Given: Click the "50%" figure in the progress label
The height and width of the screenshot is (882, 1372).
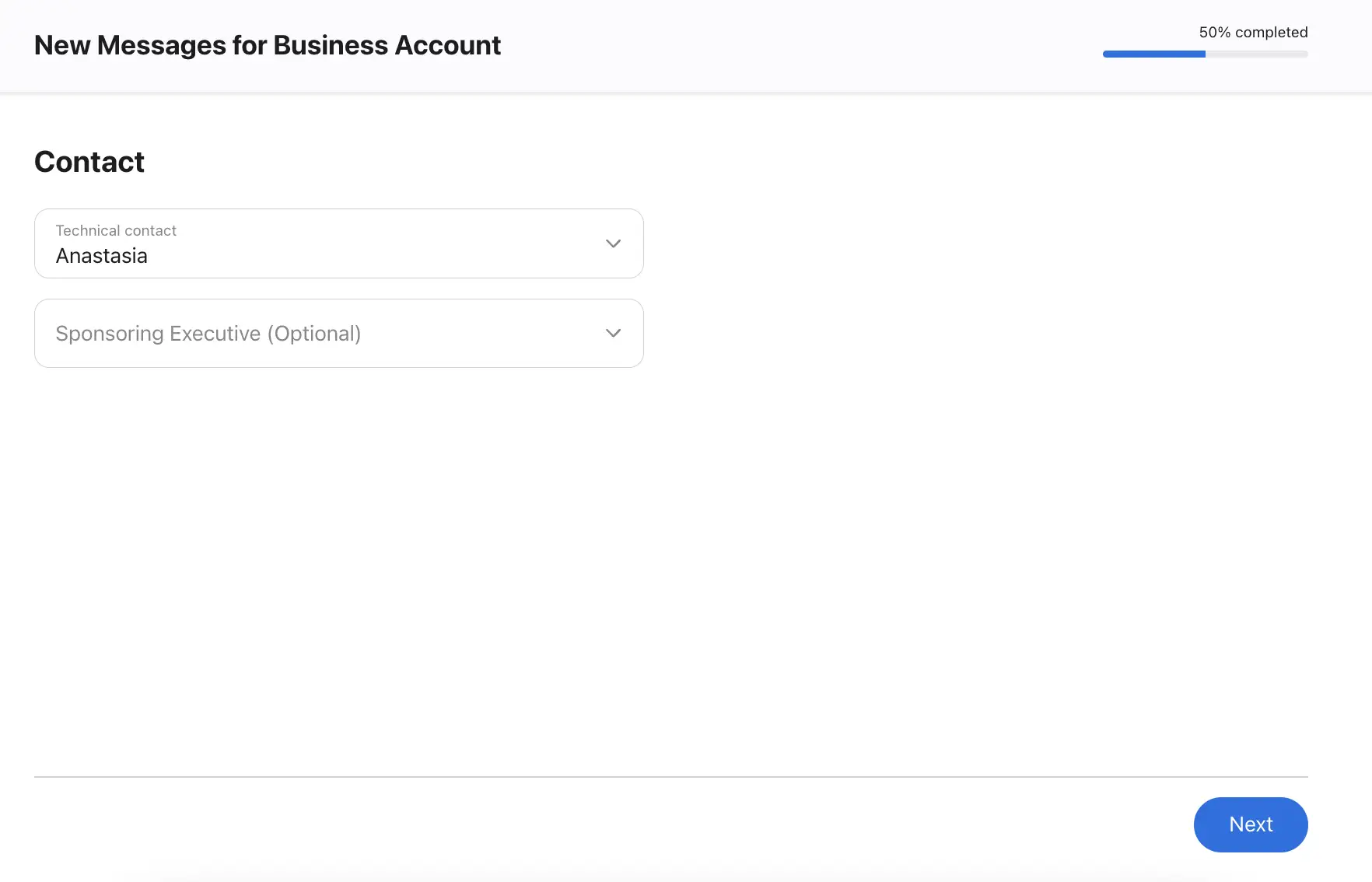Looking at the screenshot, I should tap(1214, 33).
